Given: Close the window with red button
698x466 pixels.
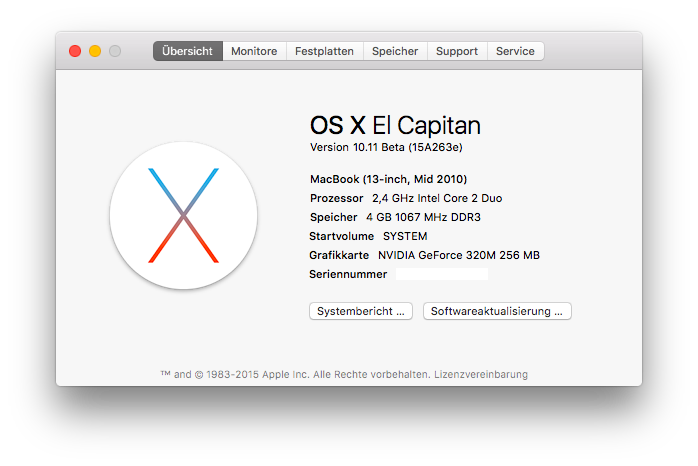Looking at the screenshot, I should pyautogui.click(x=75, y=51).
